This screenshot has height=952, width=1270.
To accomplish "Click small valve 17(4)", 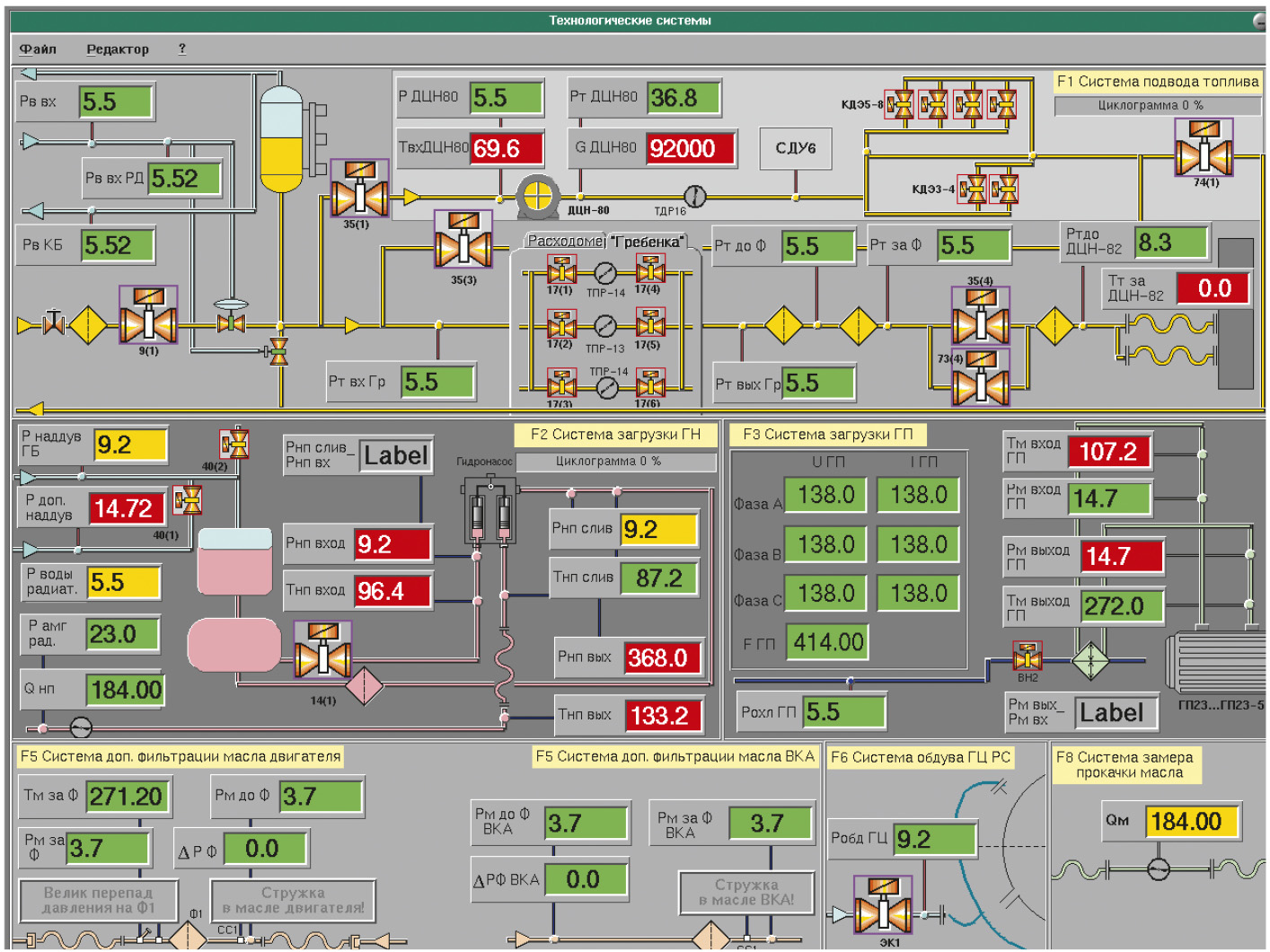I will [x=650, y=269].
